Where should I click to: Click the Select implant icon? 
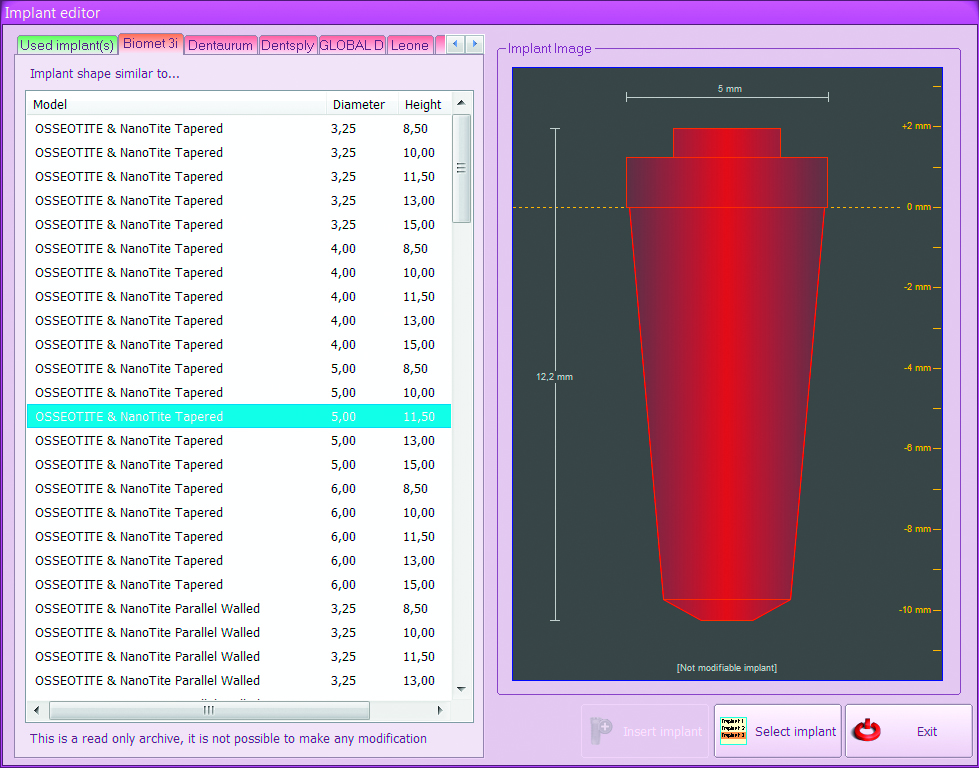pos(733,731)
